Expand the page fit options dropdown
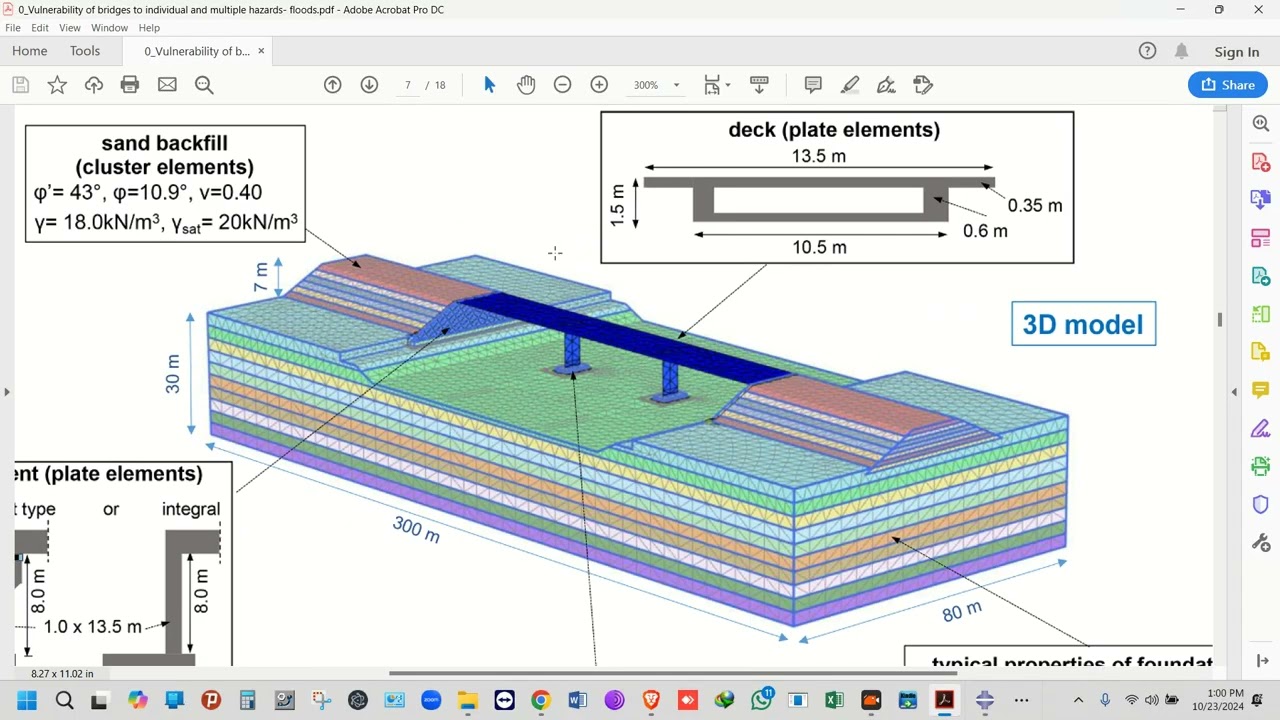The image size is (1280, 720). click(x=728, y=85)
